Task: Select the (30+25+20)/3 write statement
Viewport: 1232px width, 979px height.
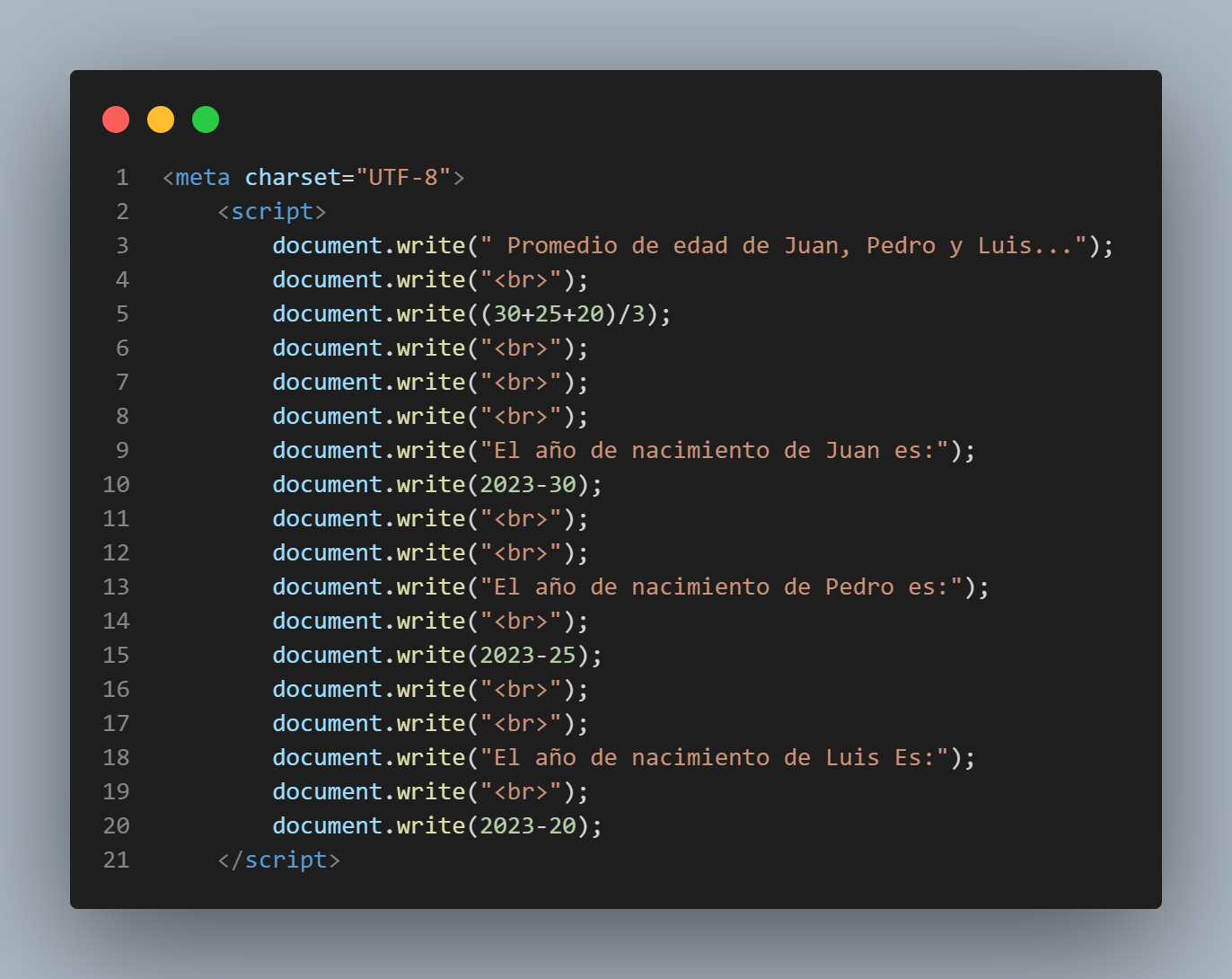Action: point(472,314)
